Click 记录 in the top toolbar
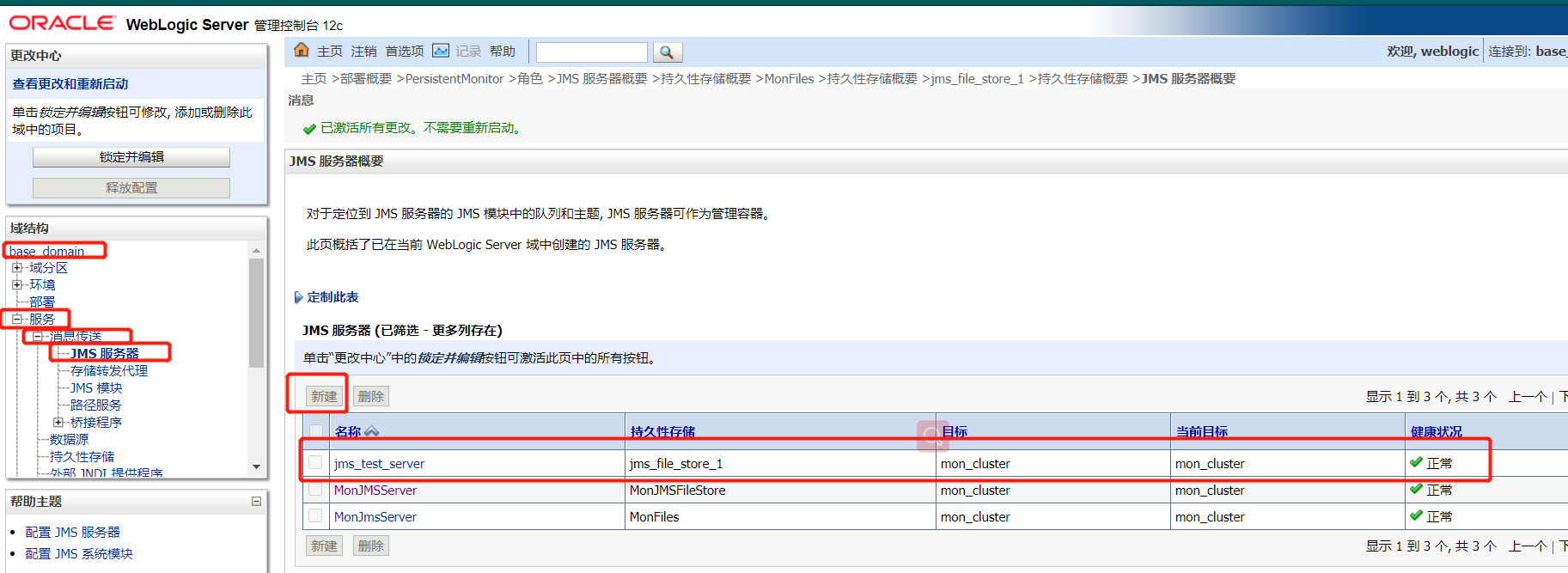1568x573 pixels. [468, 52]
